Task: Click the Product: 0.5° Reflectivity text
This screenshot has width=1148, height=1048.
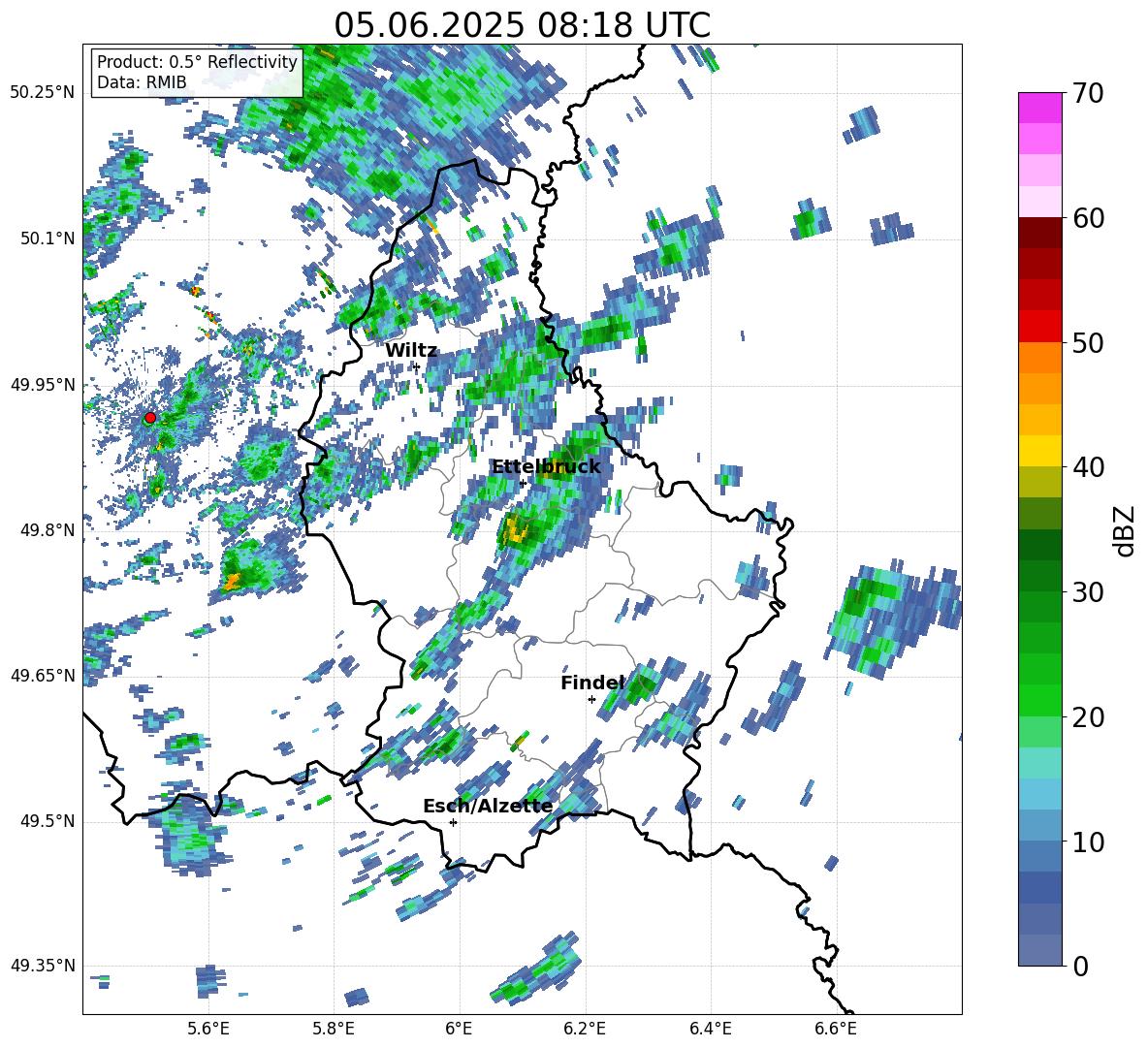Action: pos(197,61)
